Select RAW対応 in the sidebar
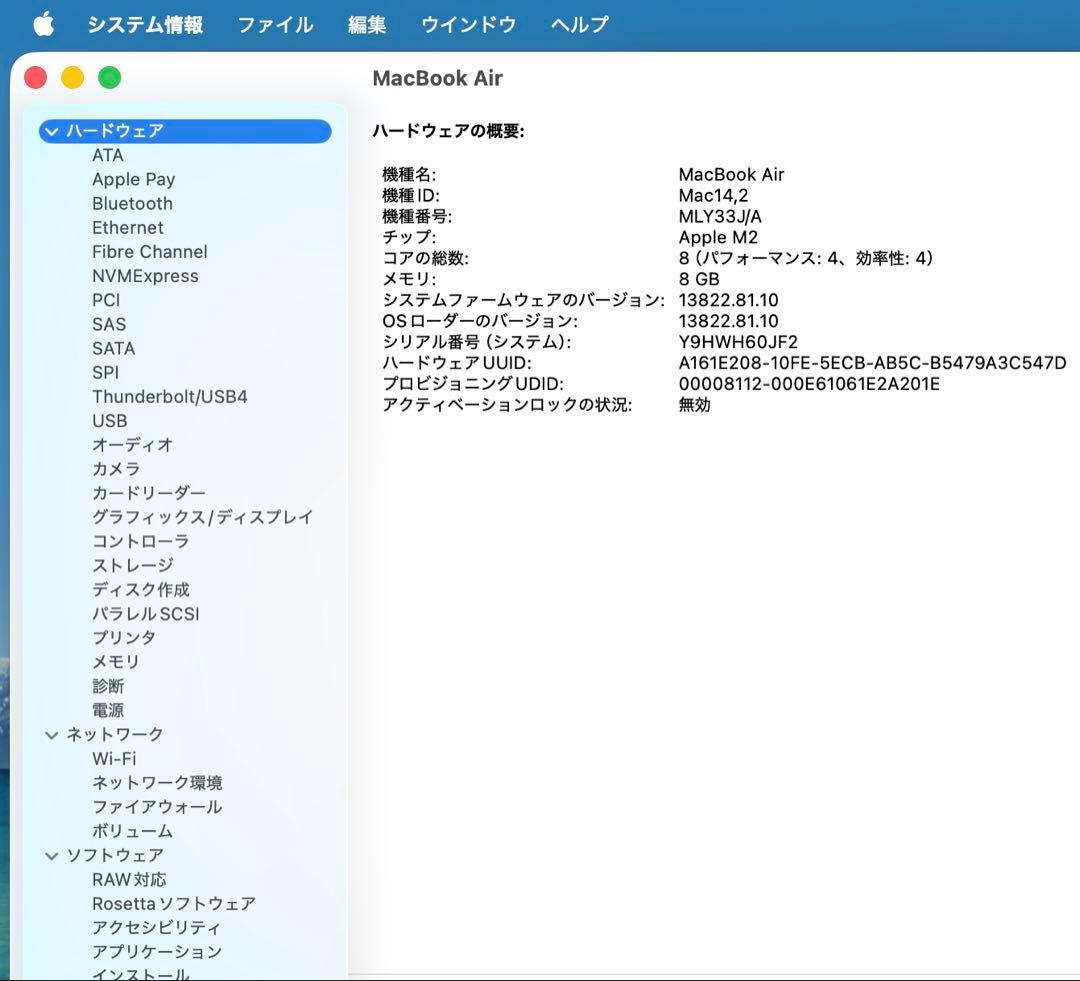The height and width of the screenshot is (981, 1080). tap(129, 880)
